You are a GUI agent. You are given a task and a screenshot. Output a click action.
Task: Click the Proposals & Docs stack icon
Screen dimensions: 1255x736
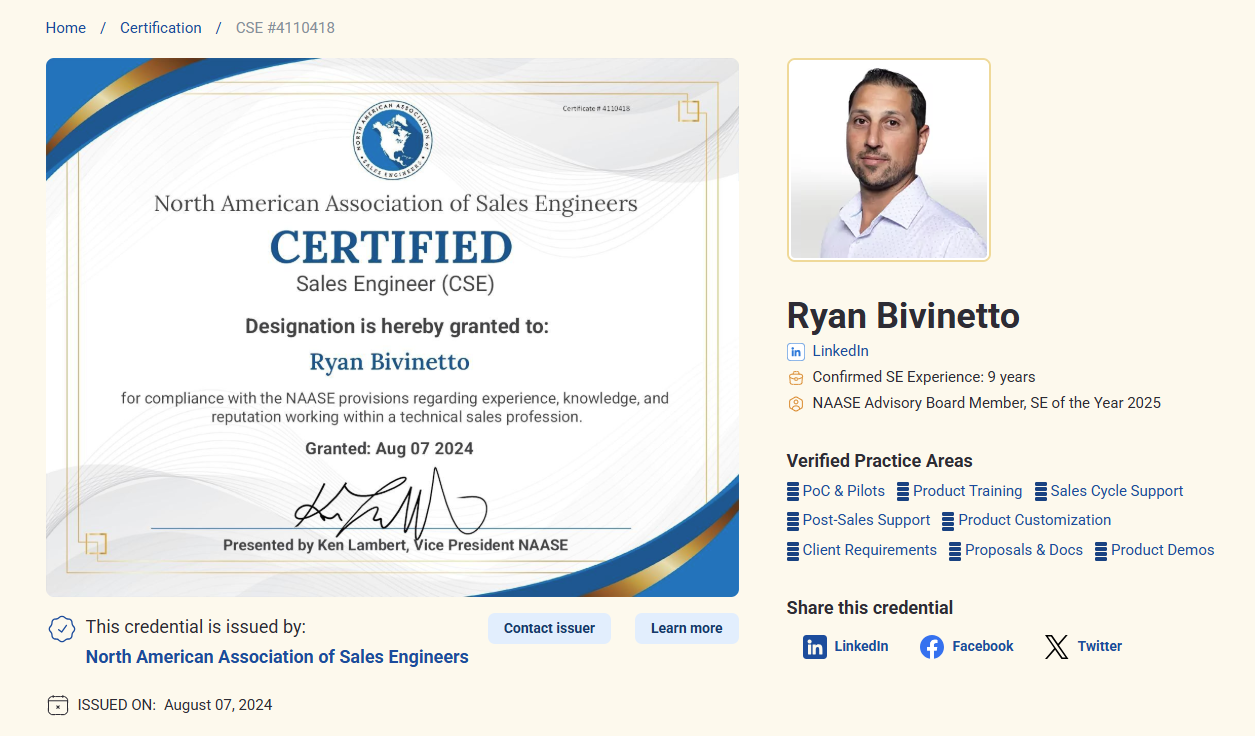click(955, 550)
